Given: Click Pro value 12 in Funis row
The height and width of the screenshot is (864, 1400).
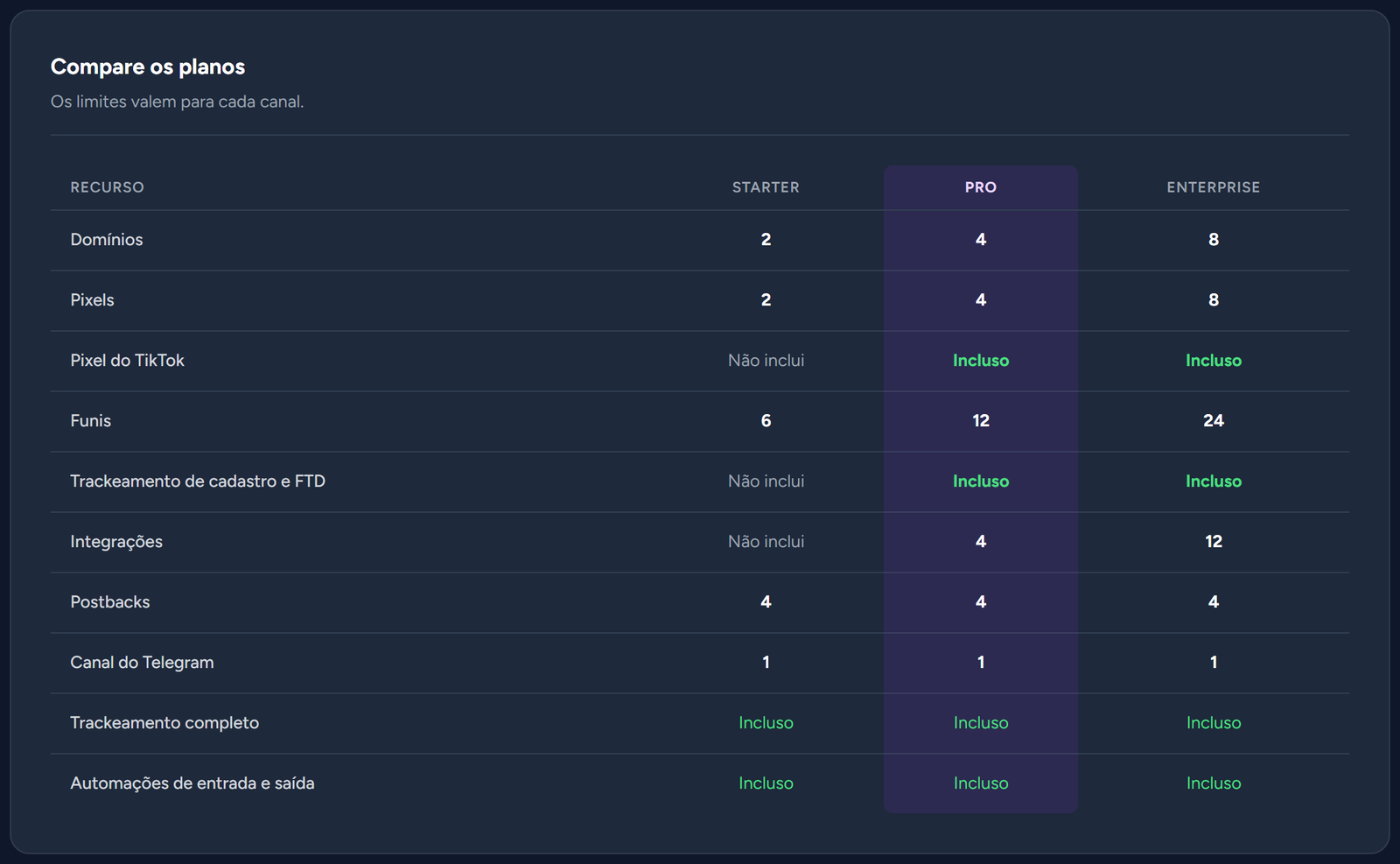Looking at the screenshot, I should click(x=981, y=420).
